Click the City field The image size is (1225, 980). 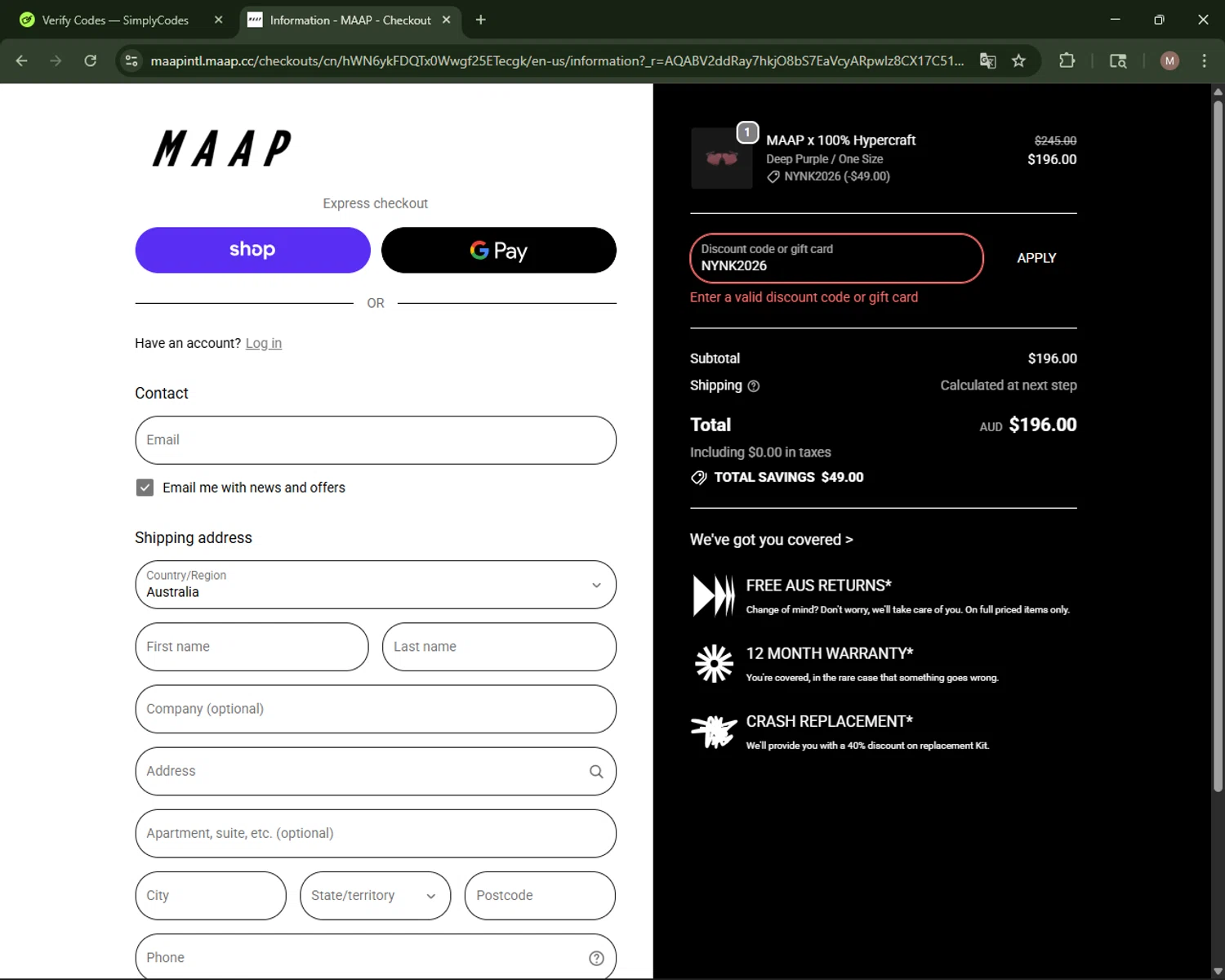click(211, 896)
